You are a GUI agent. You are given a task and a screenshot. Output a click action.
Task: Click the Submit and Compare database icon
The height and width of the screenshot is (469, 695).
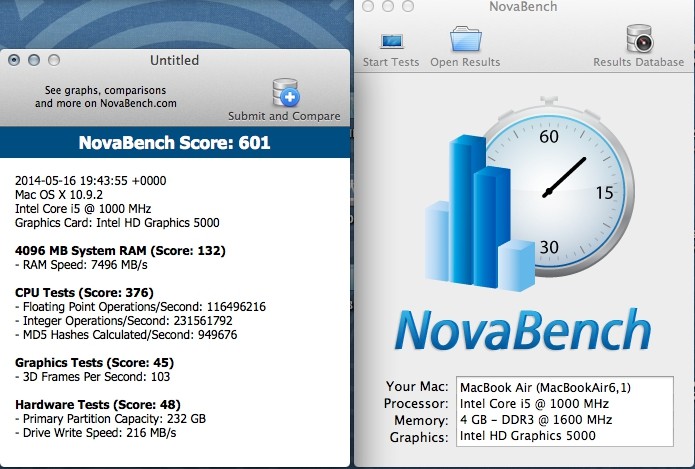[x=284, y=93]
